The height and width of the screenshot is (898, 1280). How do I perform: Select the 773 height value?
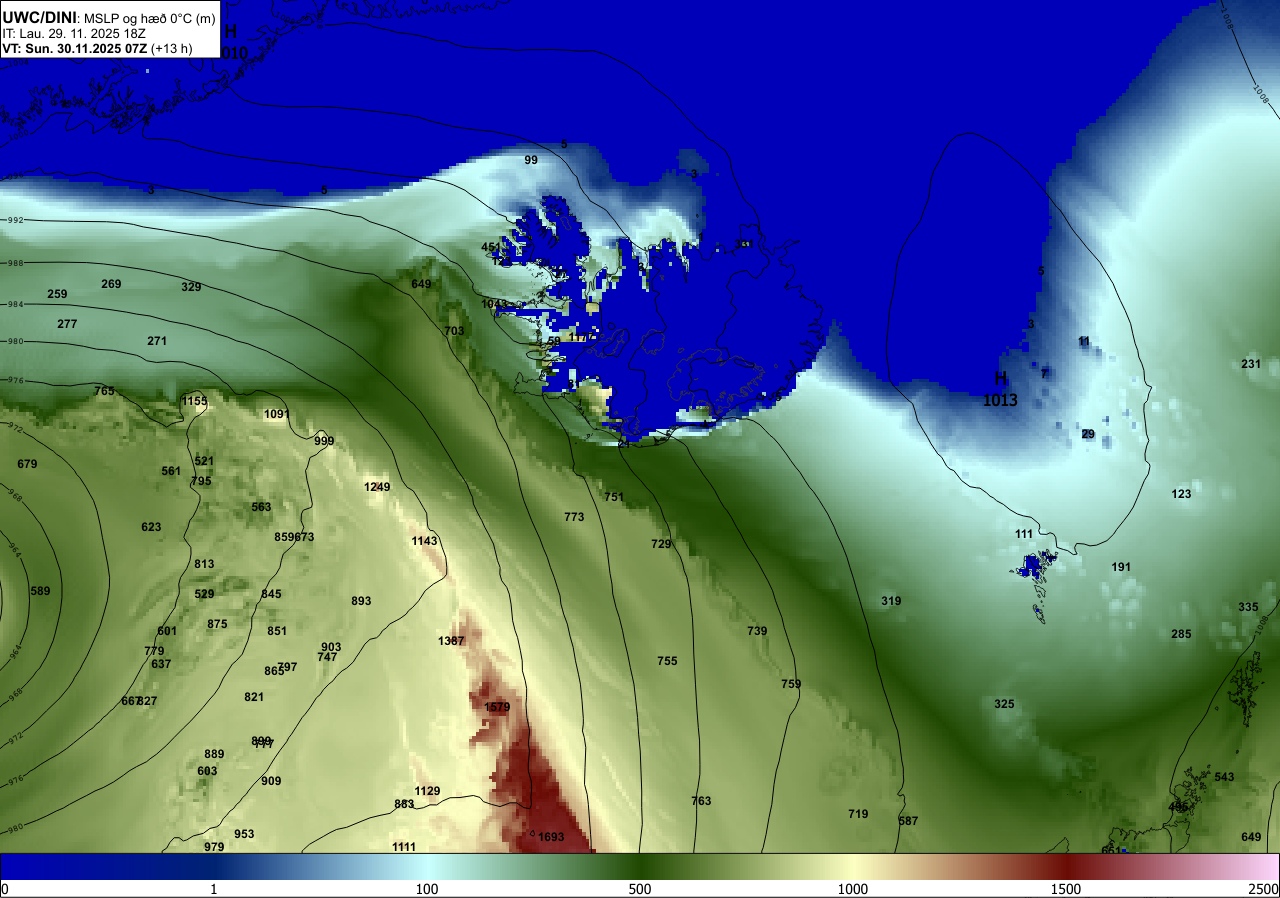pyautogui.click(x=574, y=517)
